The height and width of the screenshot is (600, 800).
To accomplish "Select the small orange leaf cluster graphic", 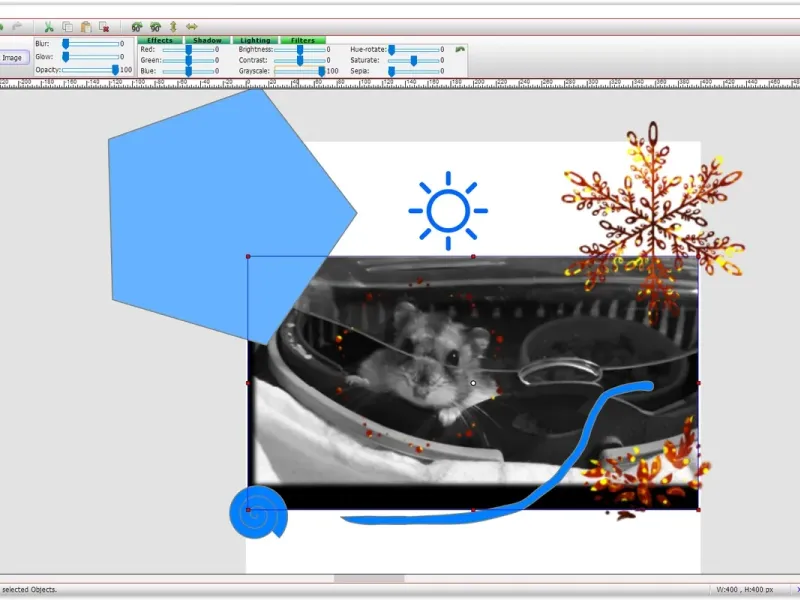I will click(x=645, y=467).
